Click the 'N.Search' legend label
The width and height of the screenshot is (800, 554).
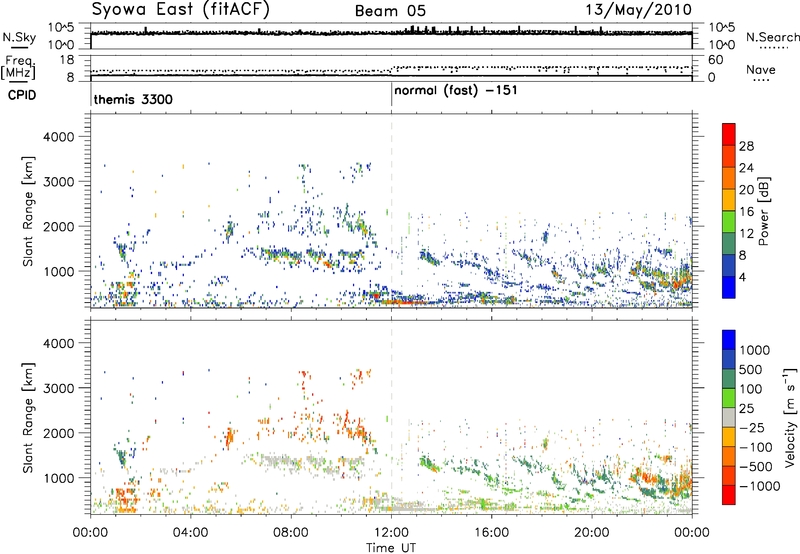tap(772, 37)
